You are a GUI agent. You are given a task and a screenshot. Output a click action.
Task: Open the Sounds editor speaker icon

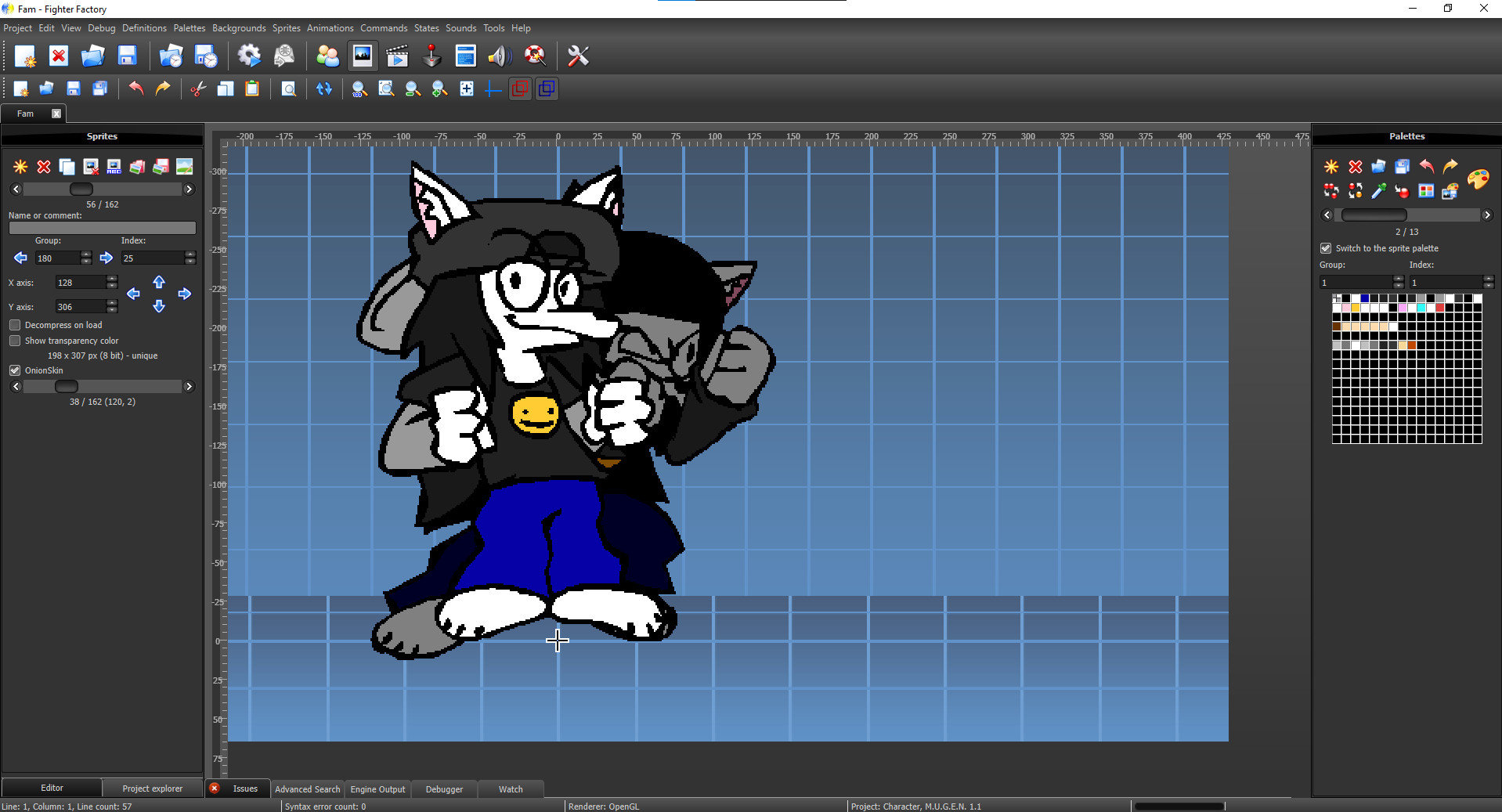click(500, 56)
